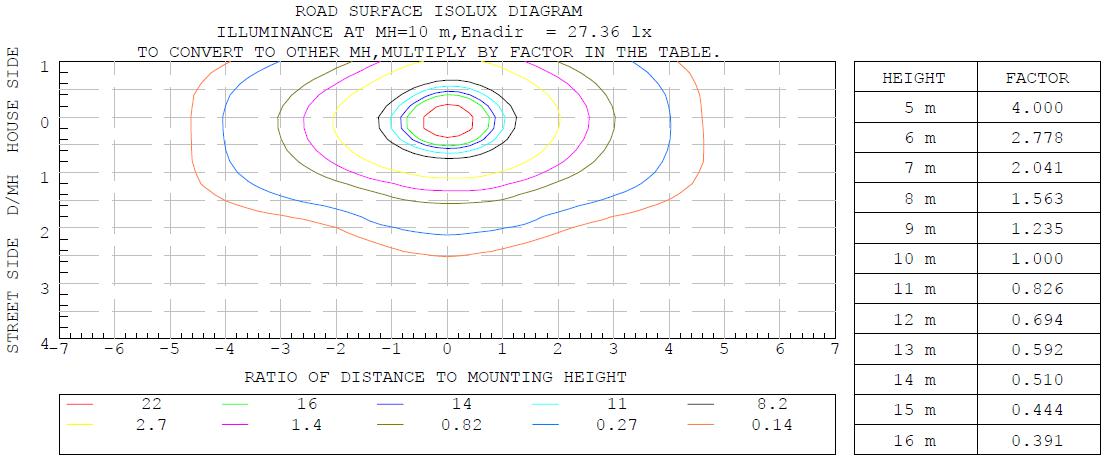Viewport: 1105px width, 462px height.
Task: Click the red 22 lux legend line
Action: tap(82, 406)
